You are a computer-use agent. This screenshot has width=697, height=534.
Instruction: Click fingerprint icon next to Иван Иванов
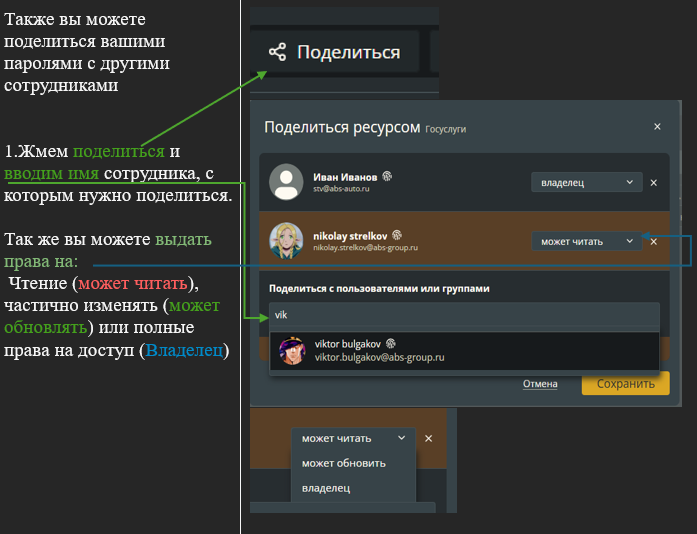pos(387,176)
